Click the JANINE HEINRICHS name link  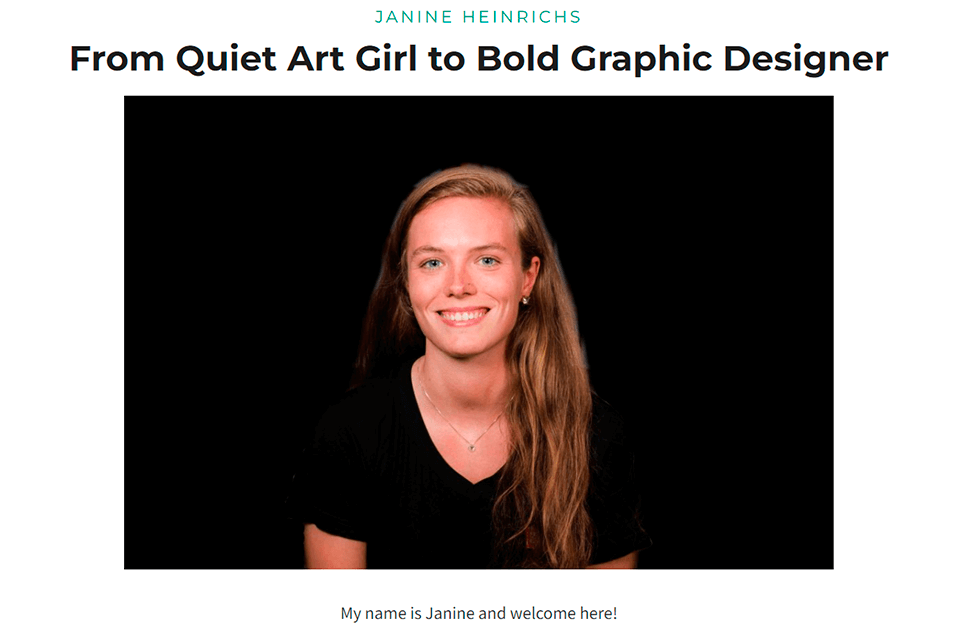point(478,17)
